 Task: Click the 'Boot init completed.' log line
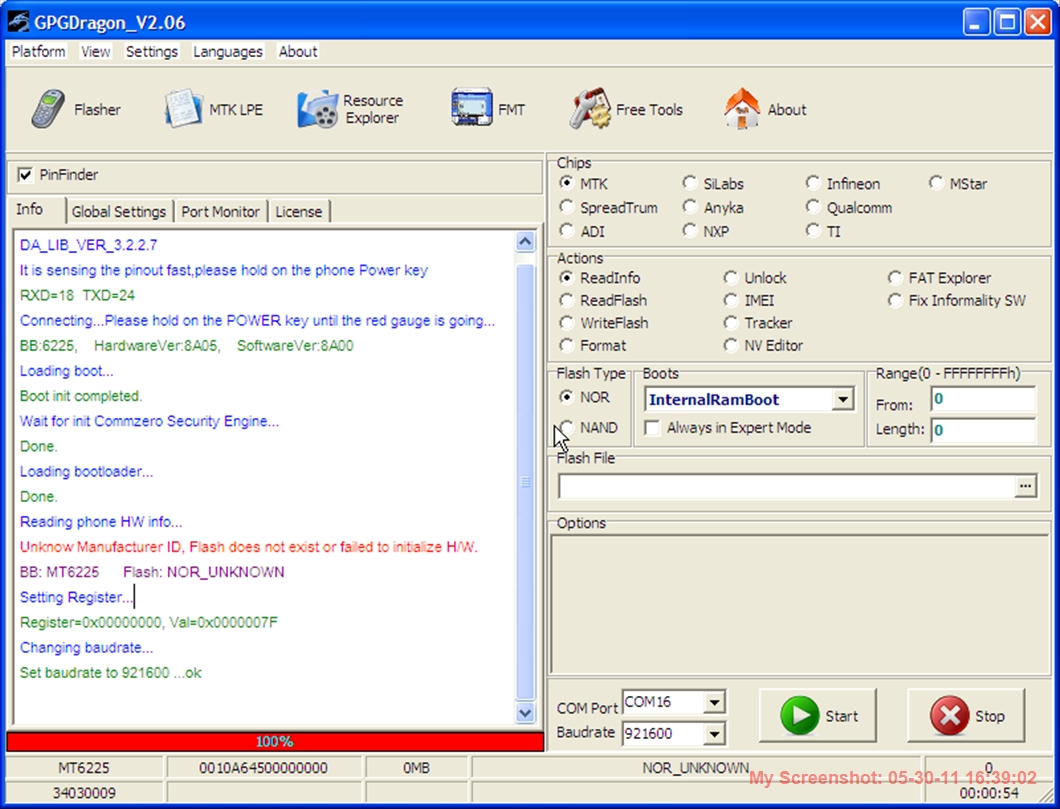(80, 396)
